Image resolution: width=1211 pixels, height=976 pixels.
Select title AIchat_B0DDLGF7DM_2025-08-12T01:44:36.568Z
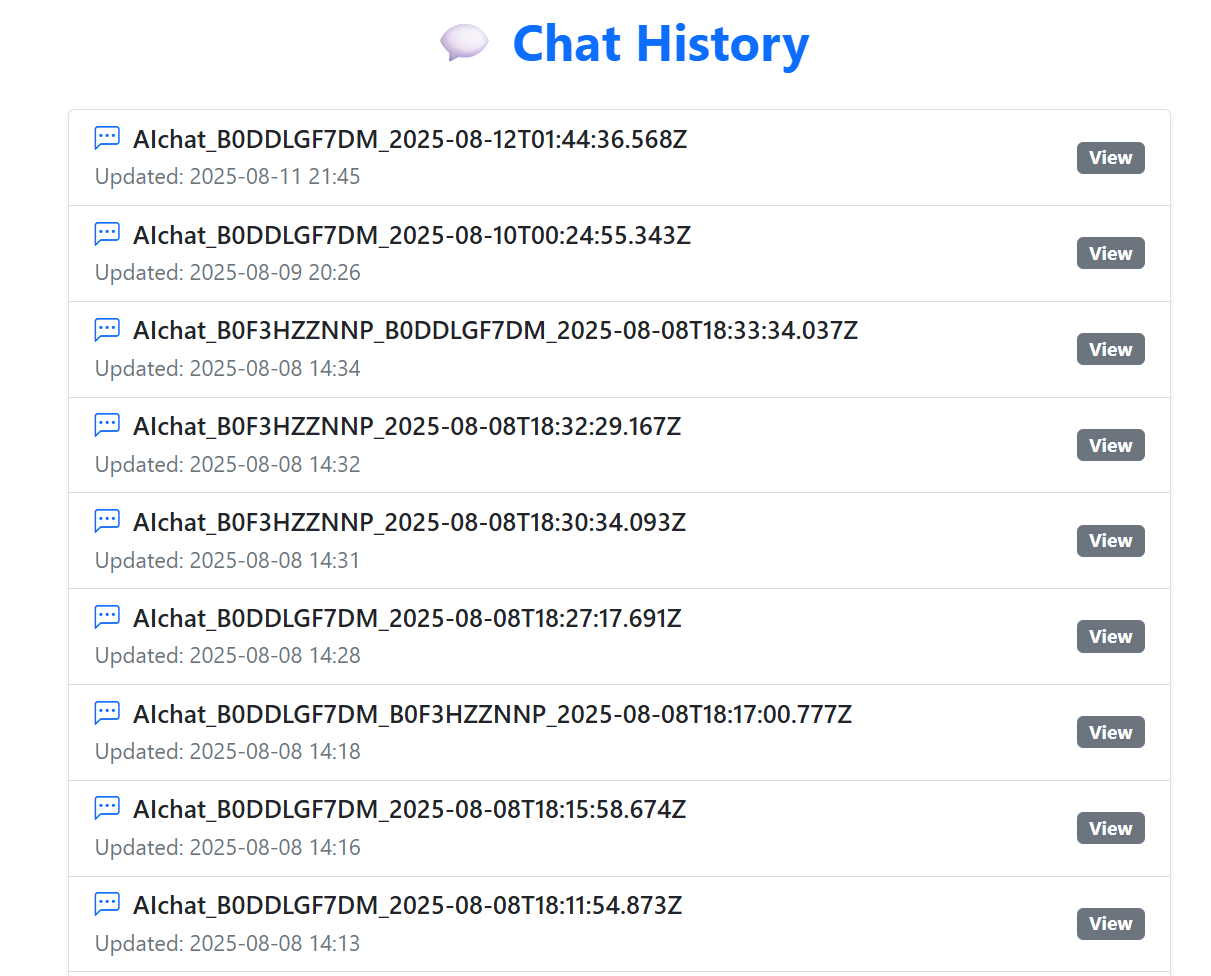point(410,139)
